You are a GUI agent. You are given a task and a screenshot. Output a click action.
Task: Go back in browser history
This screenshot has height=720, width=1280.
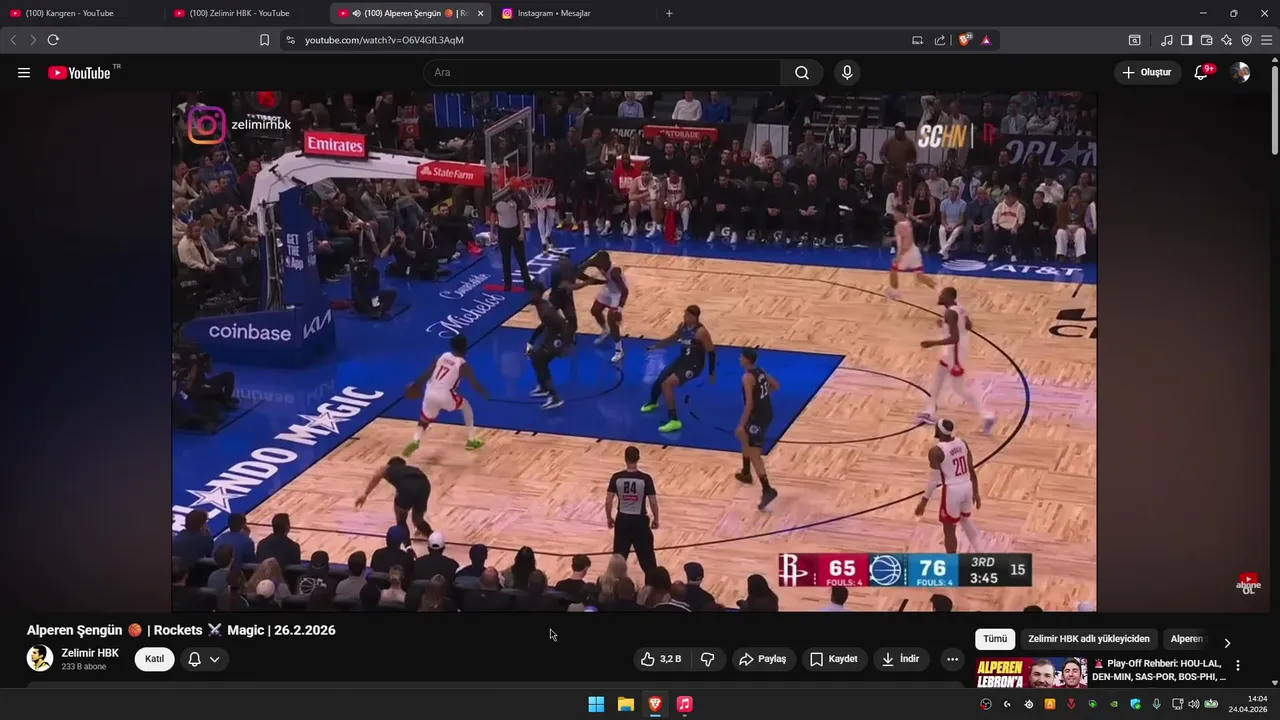[13, 40]
